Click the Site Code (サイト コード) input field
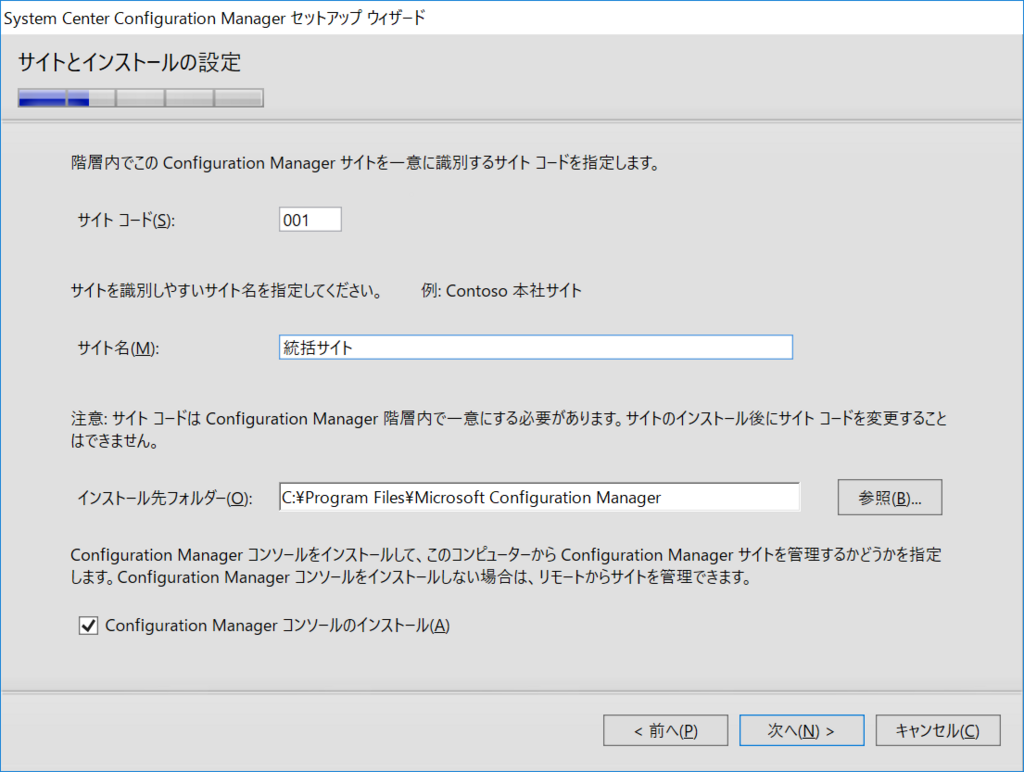This screenshot has height=772, width=1024. (310, 219)
